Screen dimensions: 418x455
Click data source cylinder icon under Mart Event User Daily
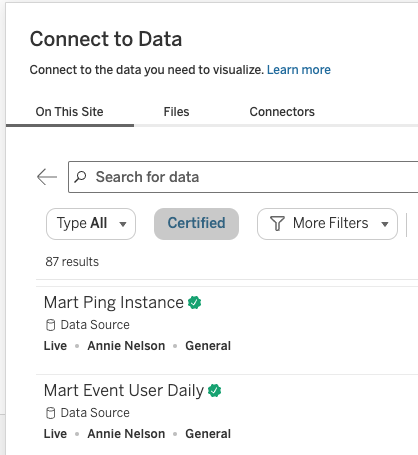[x=50, y=413]
